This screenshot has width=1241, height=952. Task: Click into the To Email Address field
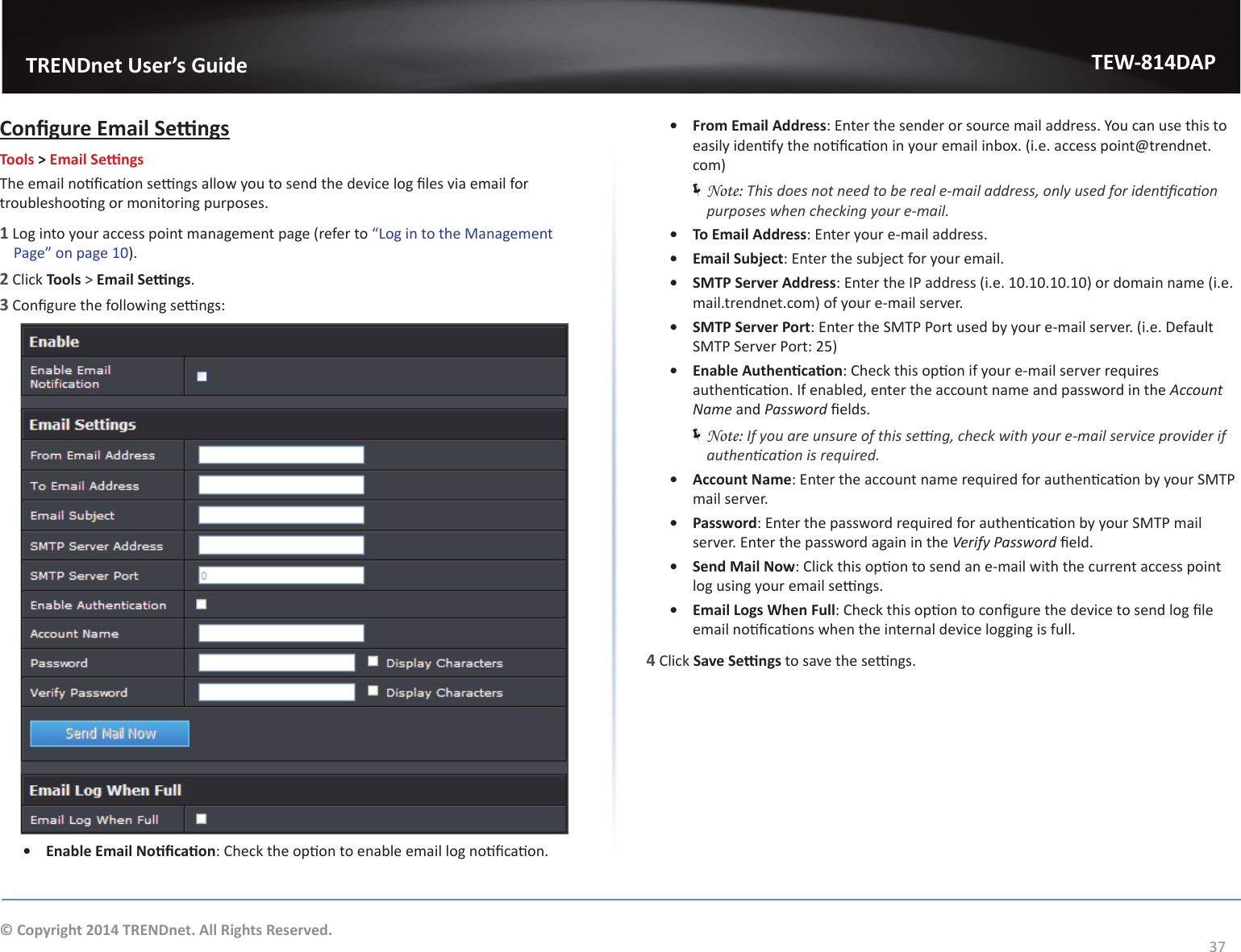coord(281,485)
